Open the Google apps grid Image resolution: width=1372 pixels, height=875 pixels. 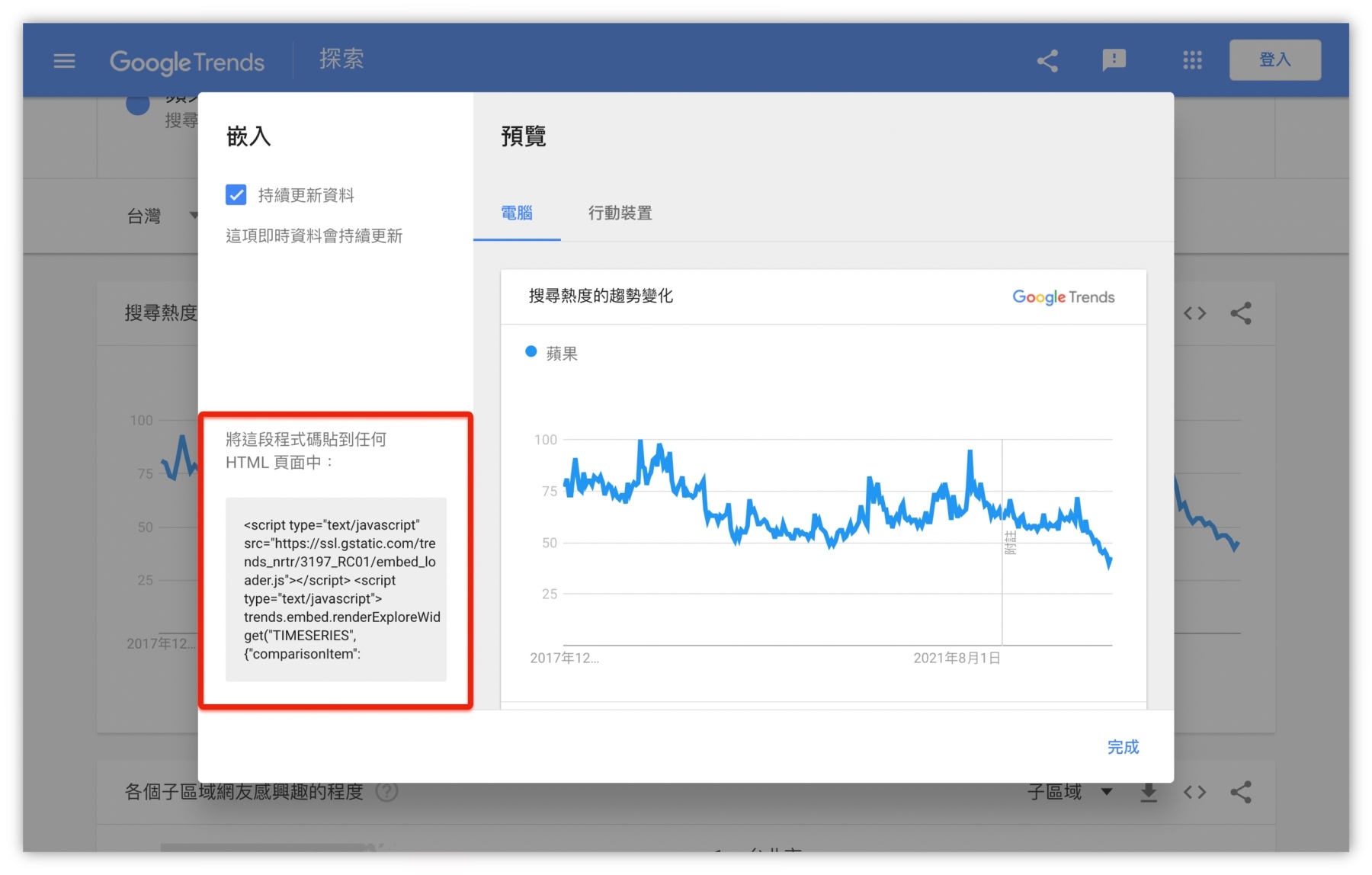pyautogui.click(x=1192, y=60)
